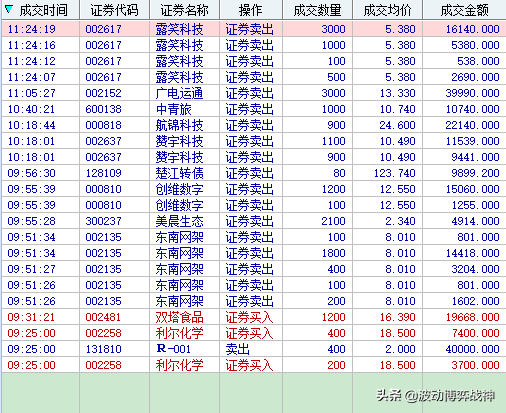
Task: Click time cell 11:24:07
Action: (31, 77)
